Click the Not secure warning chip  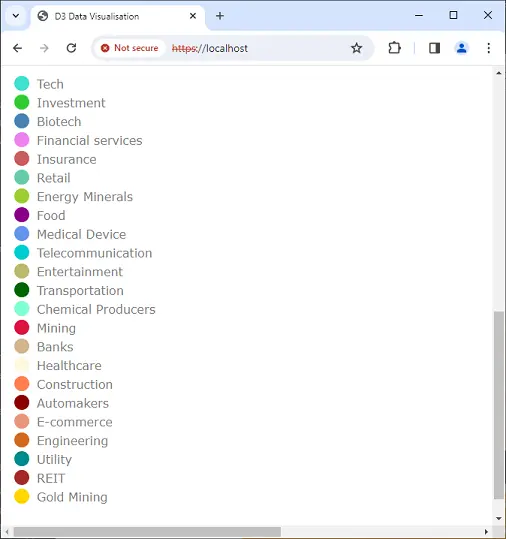[x=130, y=48]
